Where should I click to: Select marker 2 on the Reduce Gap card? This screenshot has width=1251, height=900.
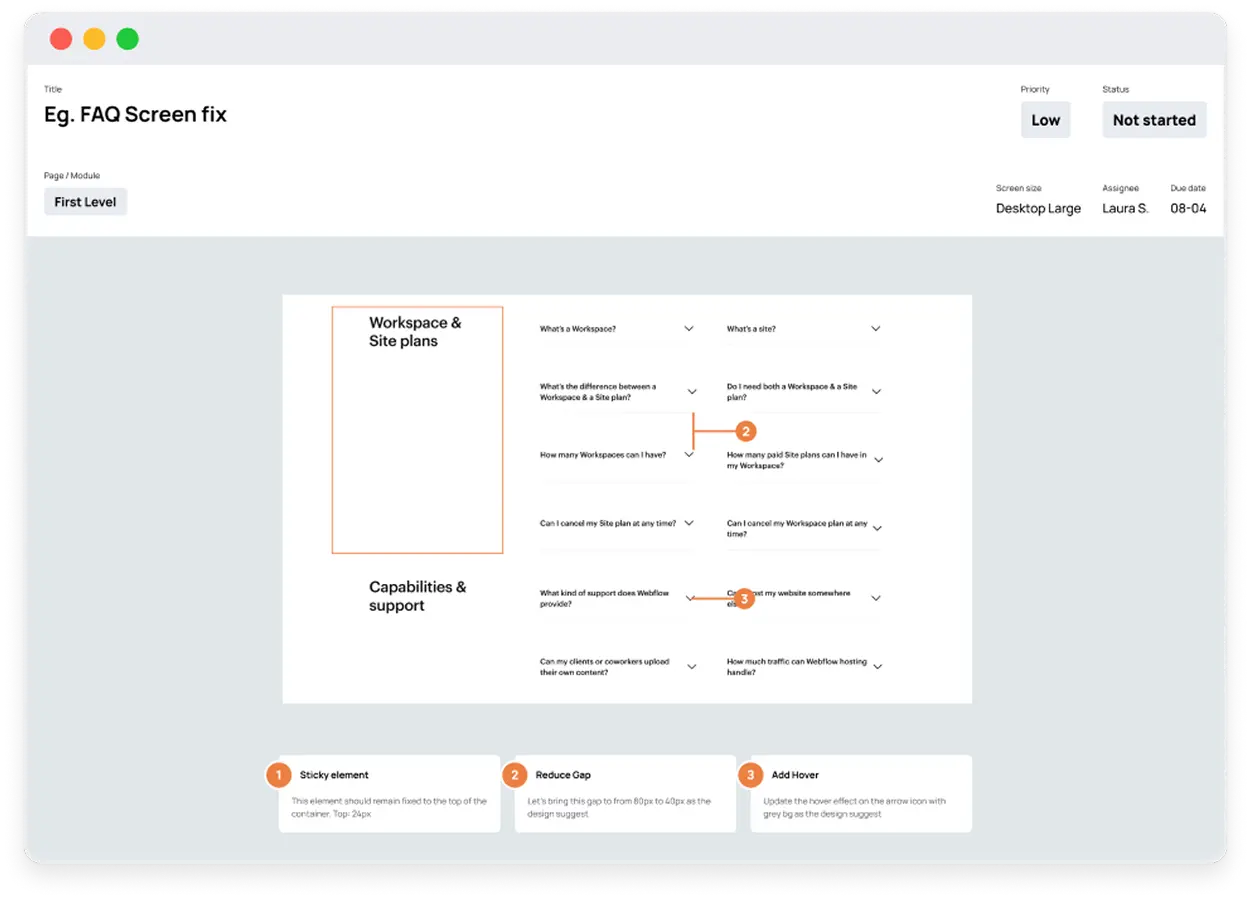[x=514, y=775]
